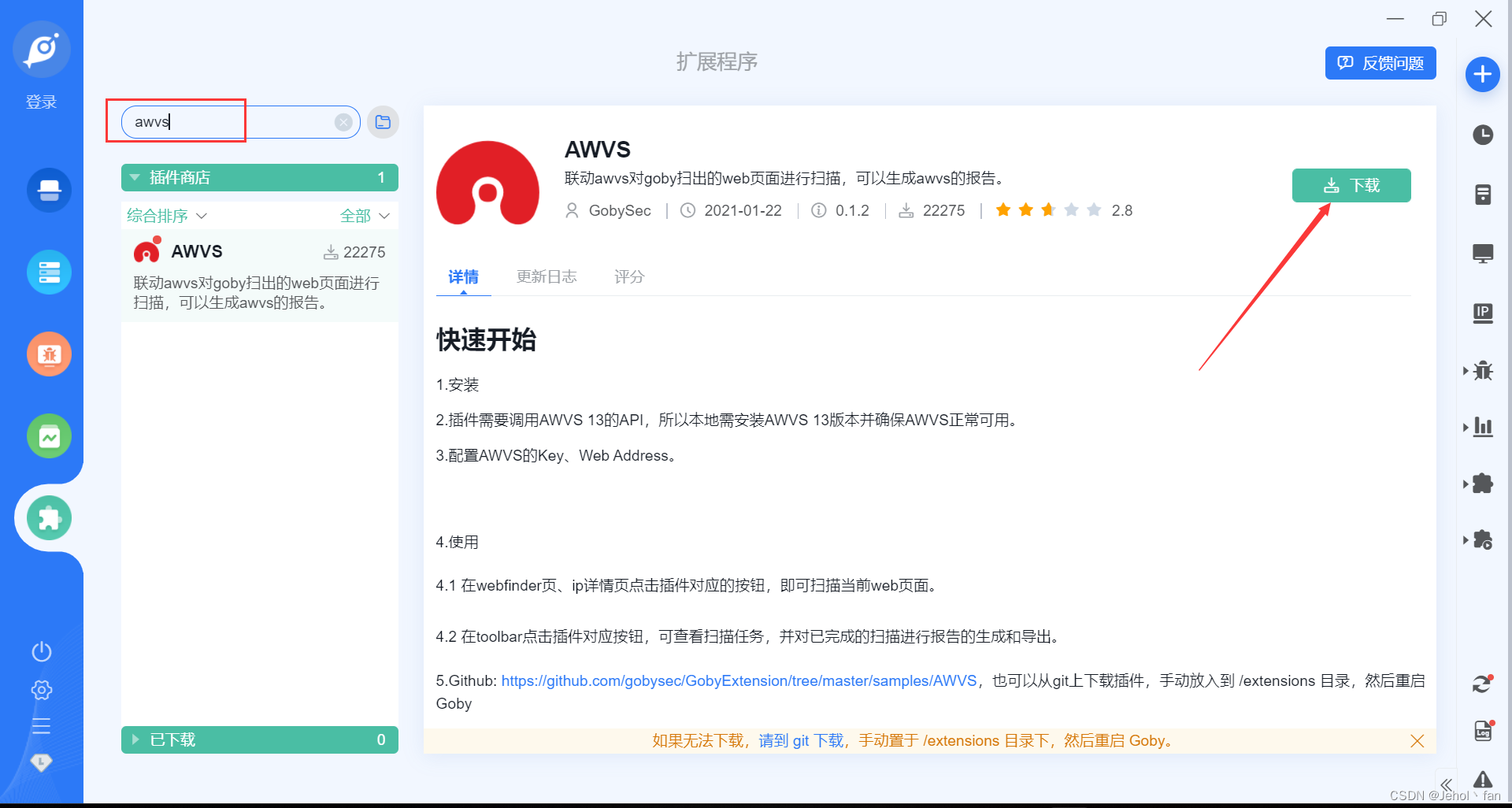Click the monitor icon in right bar
The width and height of the screenshot is (1512, 808).
(x=1483, y=254)
